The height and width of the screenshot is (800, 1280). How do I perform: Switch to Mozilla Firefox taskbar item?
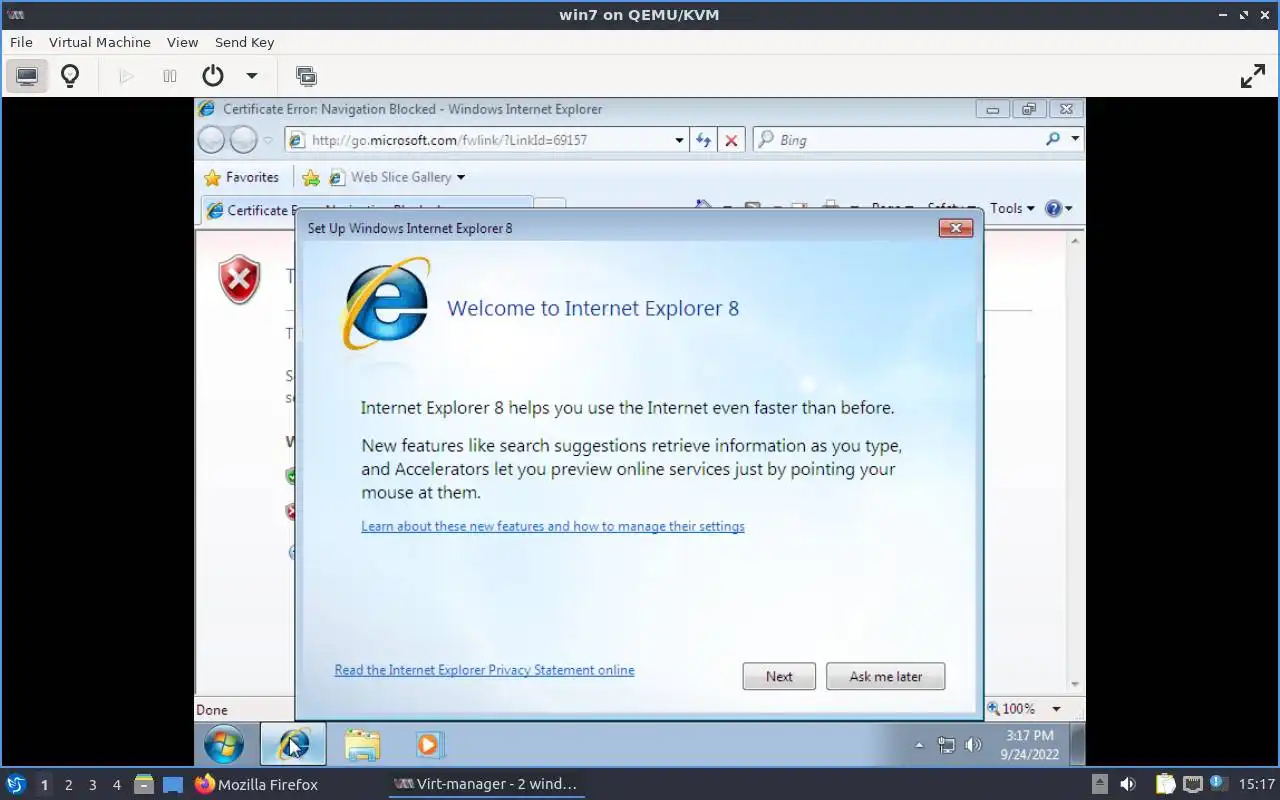(x=257, y=784)
